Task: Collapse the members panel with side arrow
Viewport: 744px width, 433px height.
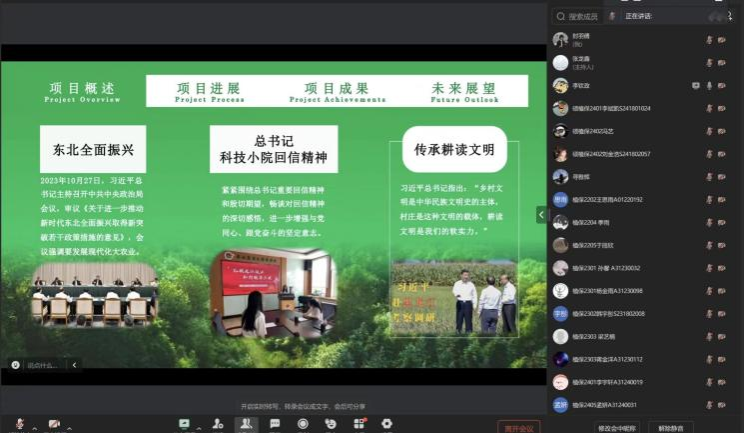Action: 541,214
